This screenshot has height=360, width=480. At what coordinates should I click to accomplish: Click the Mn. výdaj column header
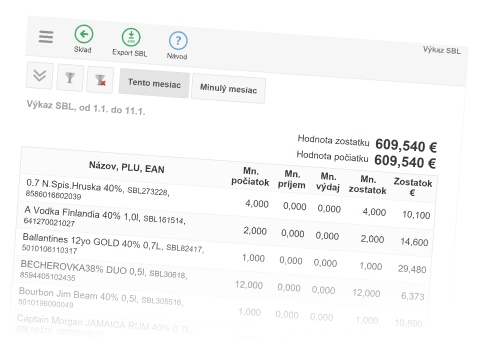tap(328, 182)
